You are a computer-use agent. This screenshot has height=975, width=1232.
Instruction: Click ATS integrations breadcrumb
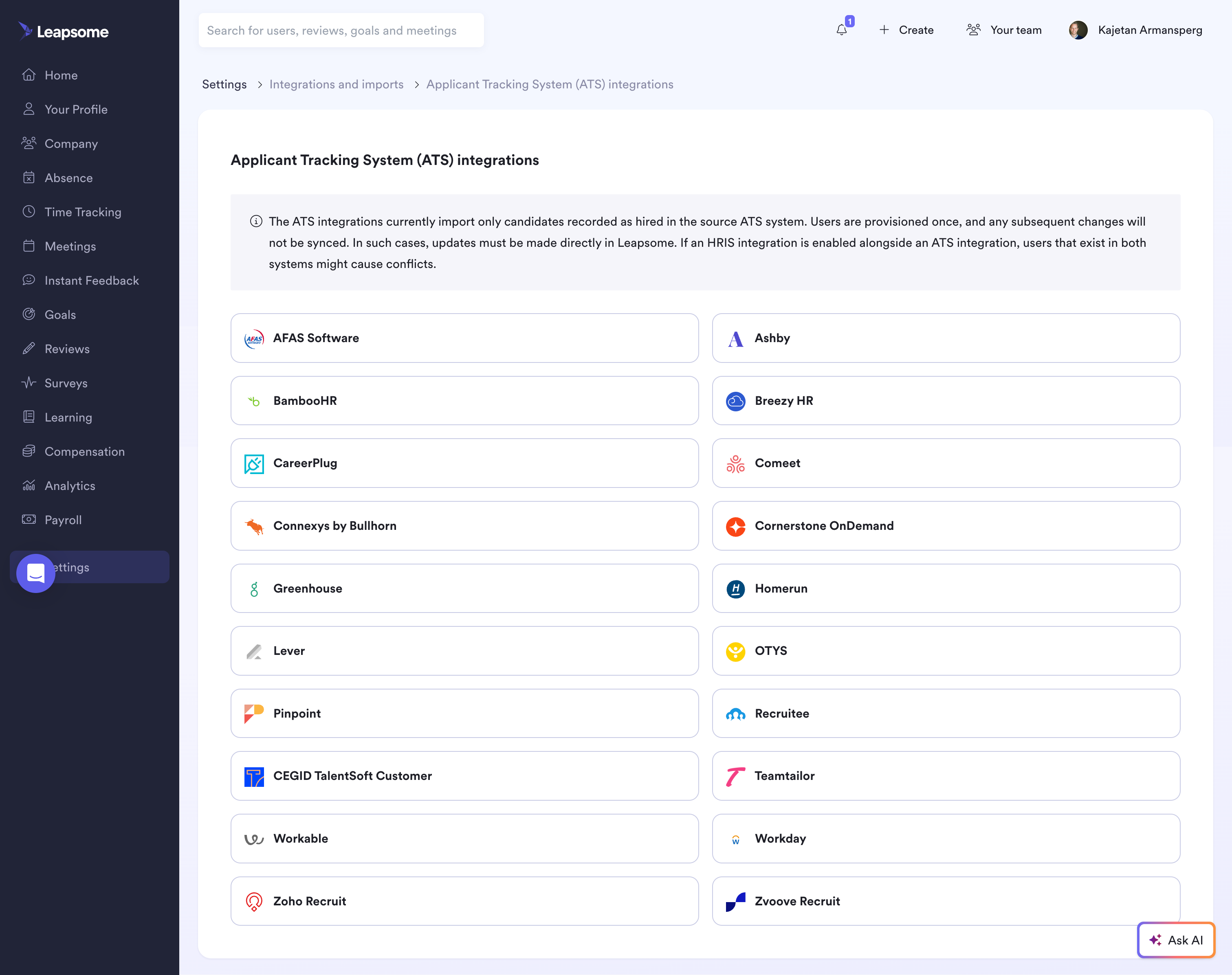point(550,84)
